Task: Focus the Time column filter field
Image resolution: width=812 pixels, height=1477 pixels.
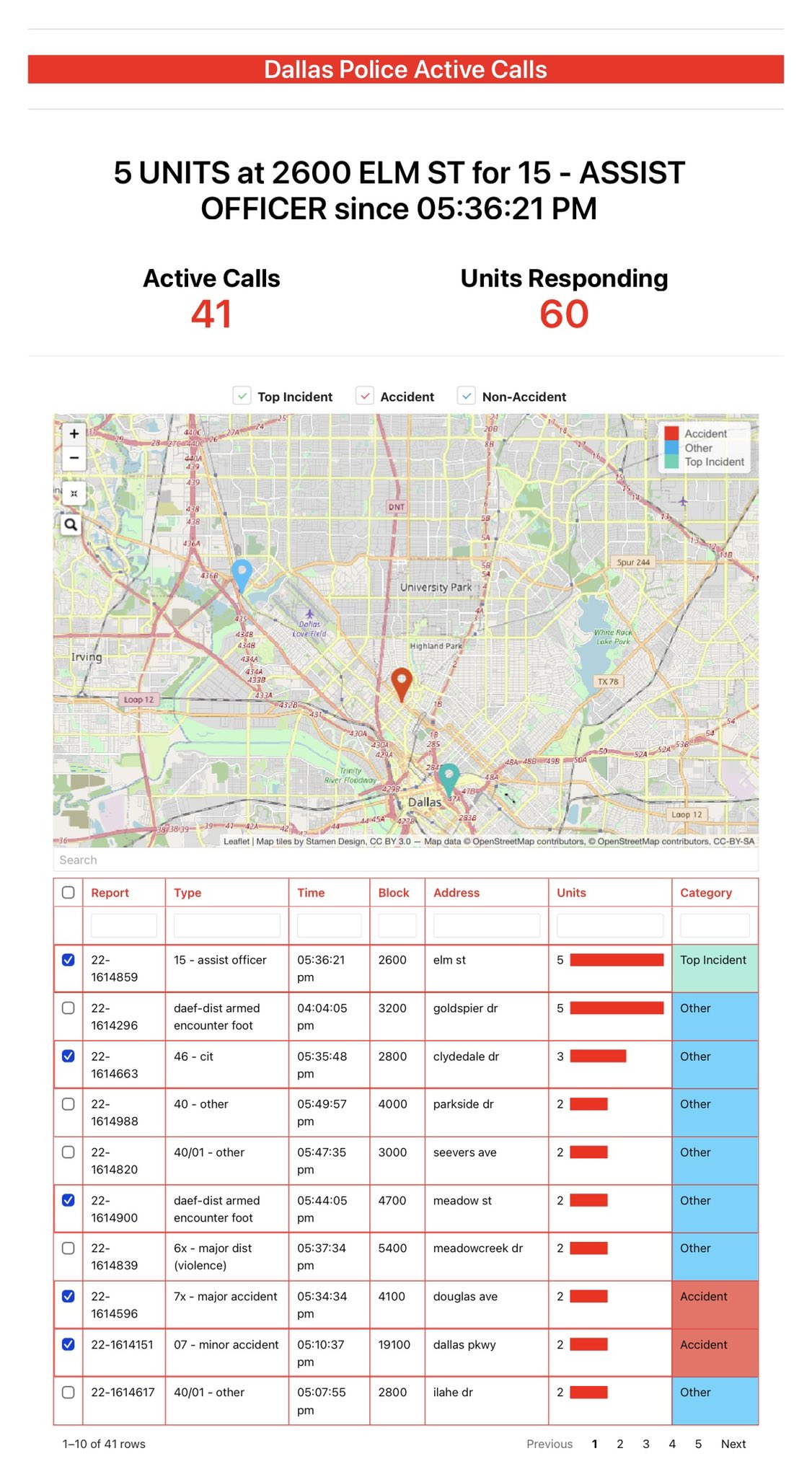Action: click(x=330, y=925)
